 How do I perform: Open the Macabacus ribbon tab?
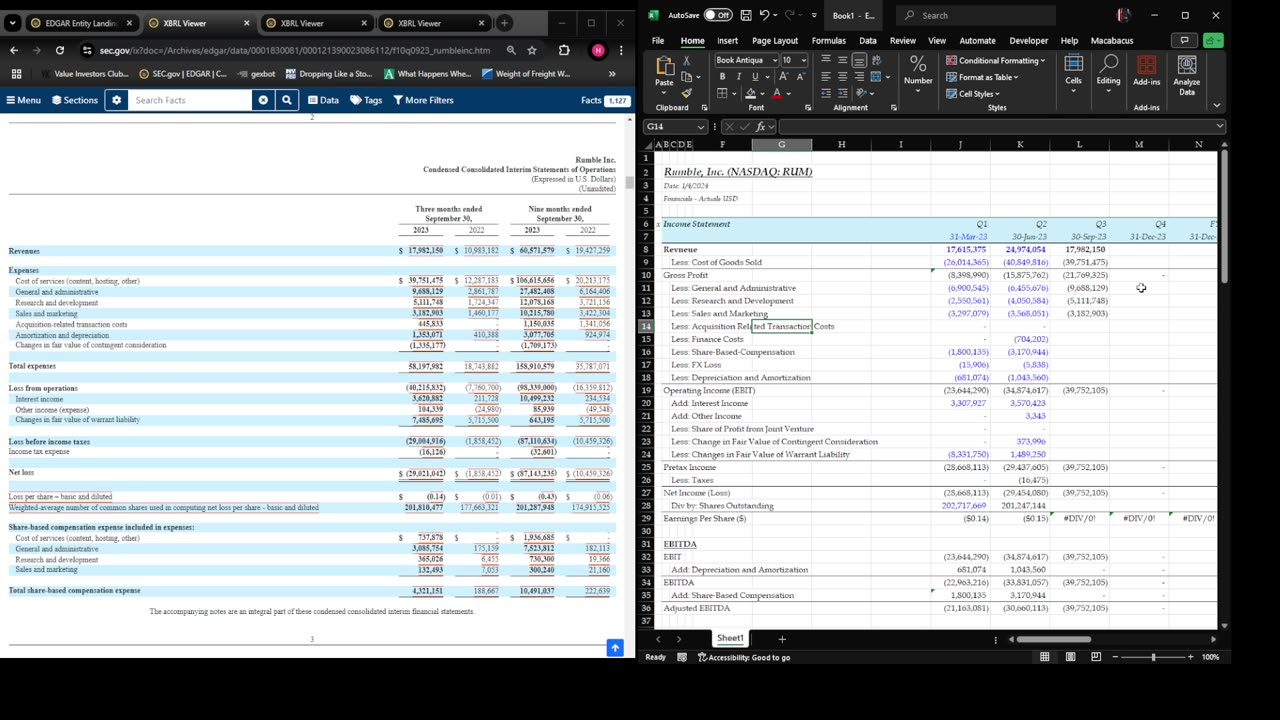click(1110, 41)
